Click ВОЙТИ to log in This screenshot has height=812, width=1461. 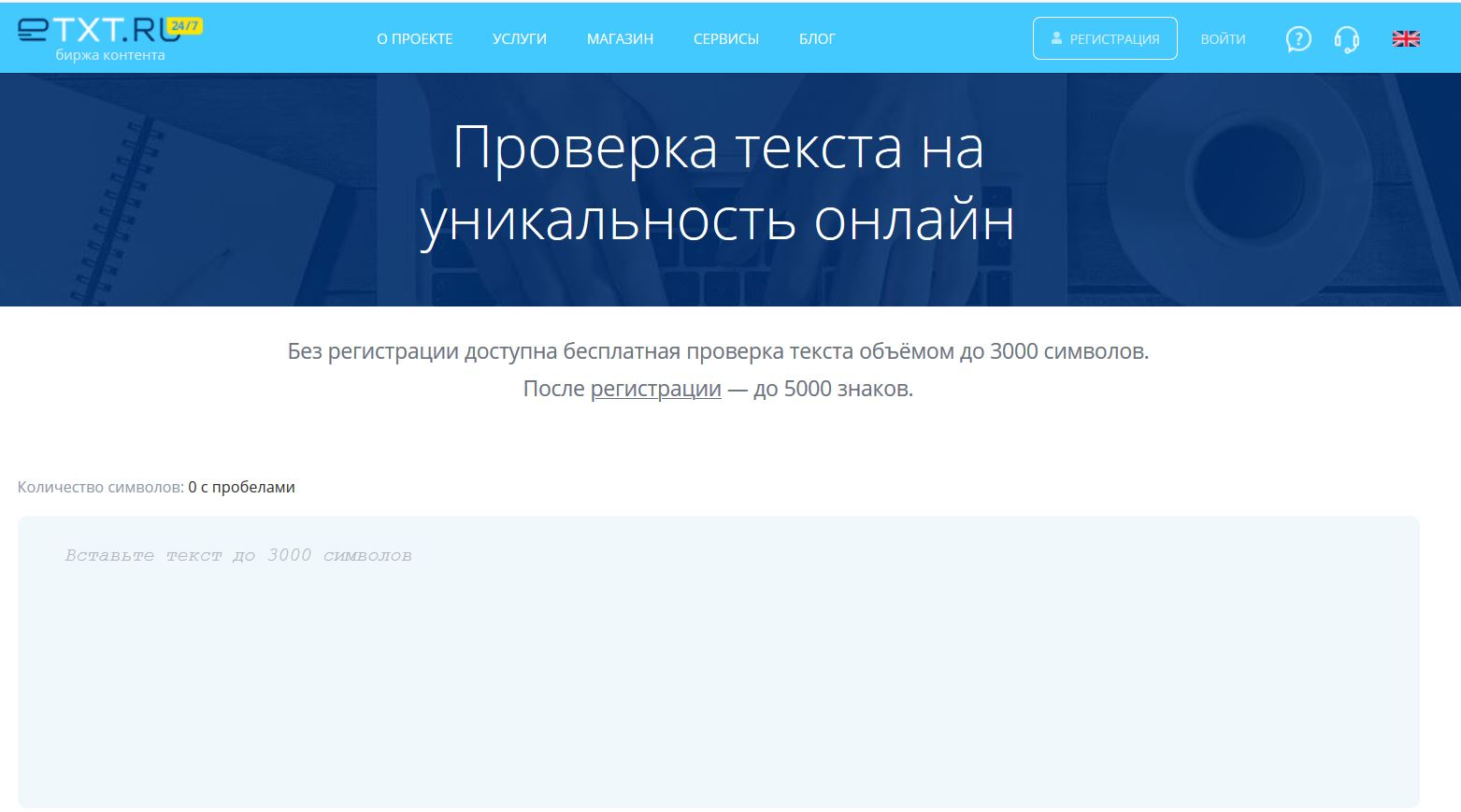click(1223, 39)
